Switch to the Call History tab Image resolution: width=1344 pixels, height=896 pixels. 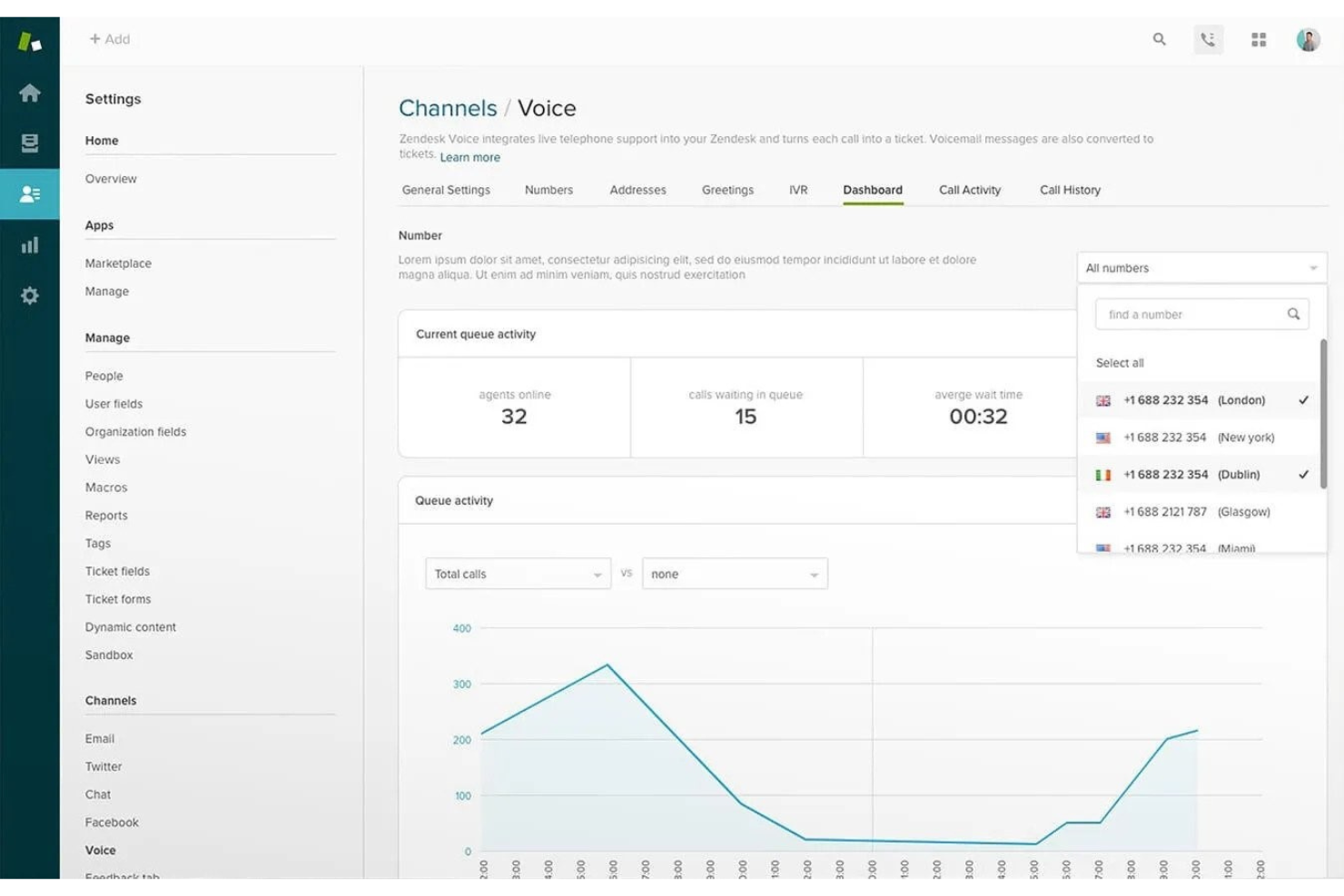[1070, 190]
